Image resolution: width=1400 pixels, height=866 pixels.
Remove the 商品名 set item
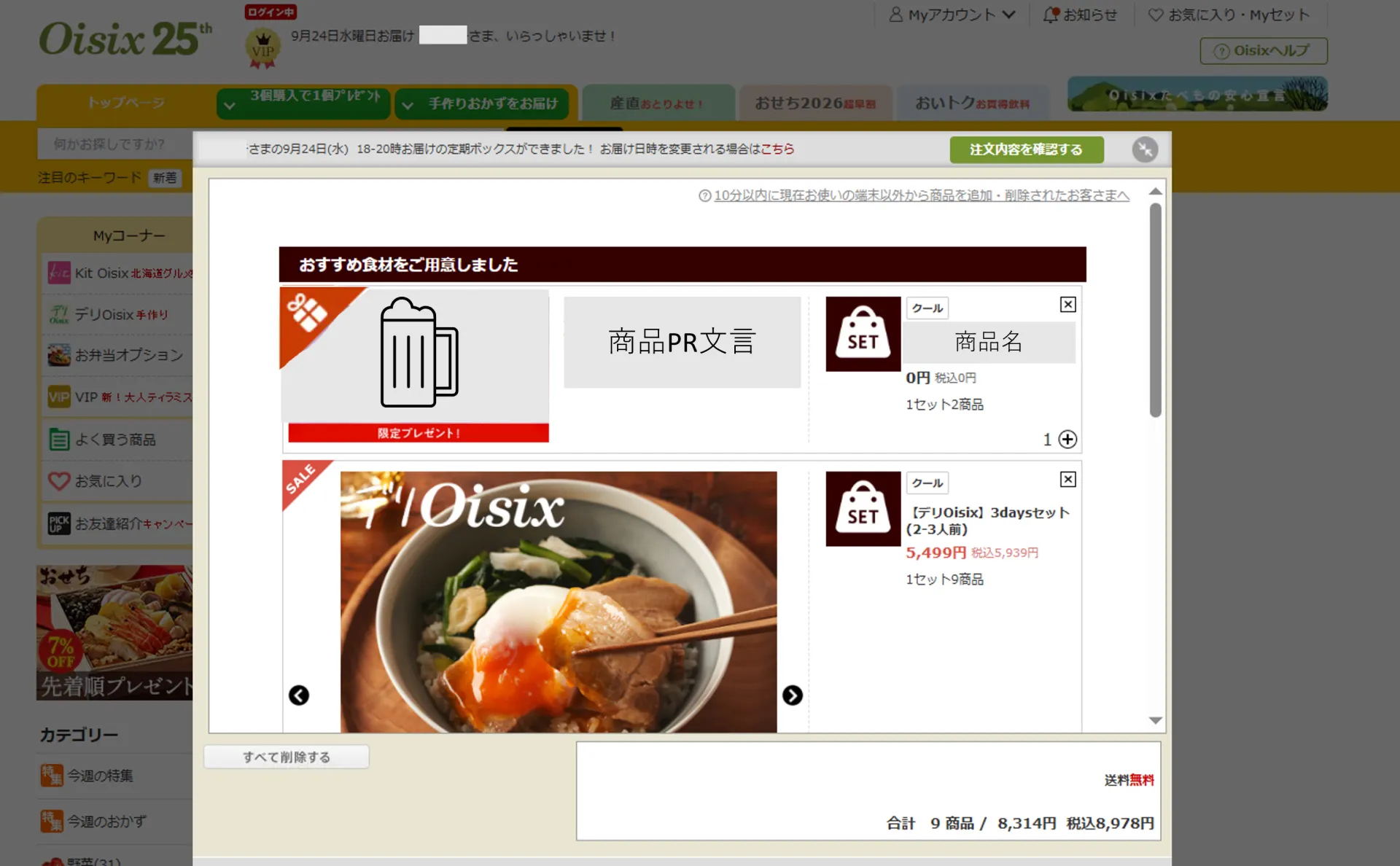(x=1067, y=305)
